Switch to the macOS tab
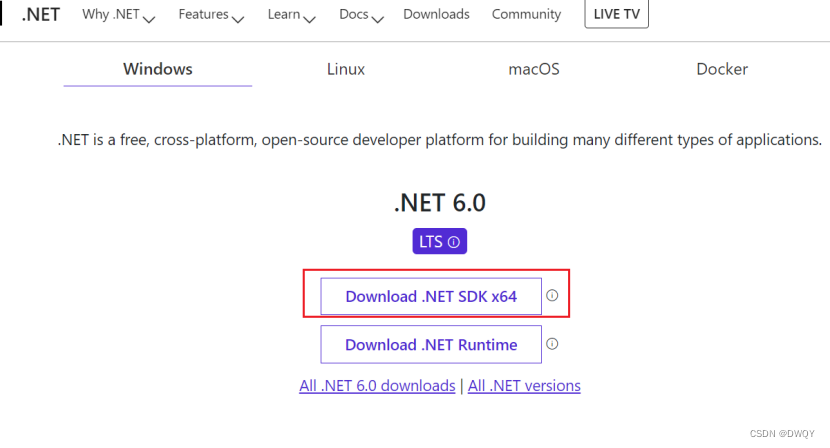 (534, 69)
